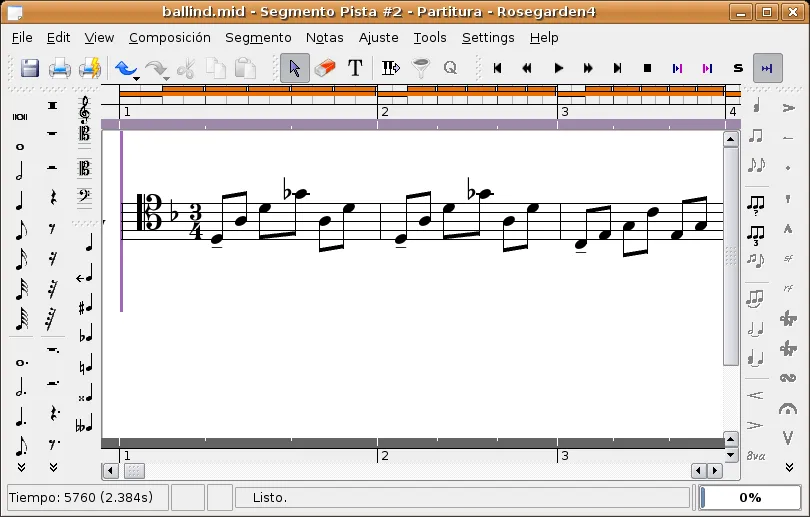Image resolution: width=810 pixels, height=517 pixels.
Task: Click the Cut scissors icon
Action: point(185,68)
